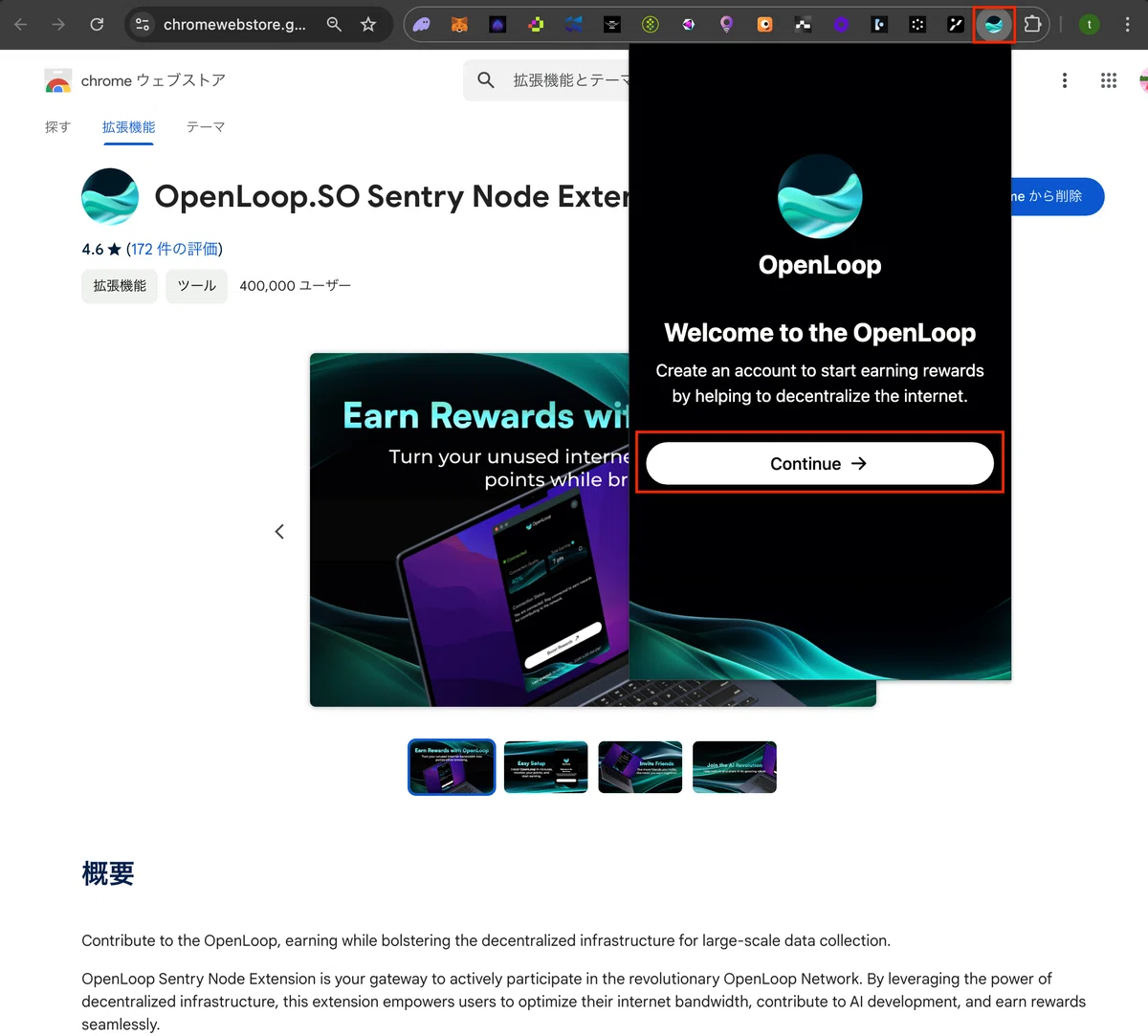1148x1036 pixels.
Task: Click the zoom magnifier in address bar
Action: 334,25
